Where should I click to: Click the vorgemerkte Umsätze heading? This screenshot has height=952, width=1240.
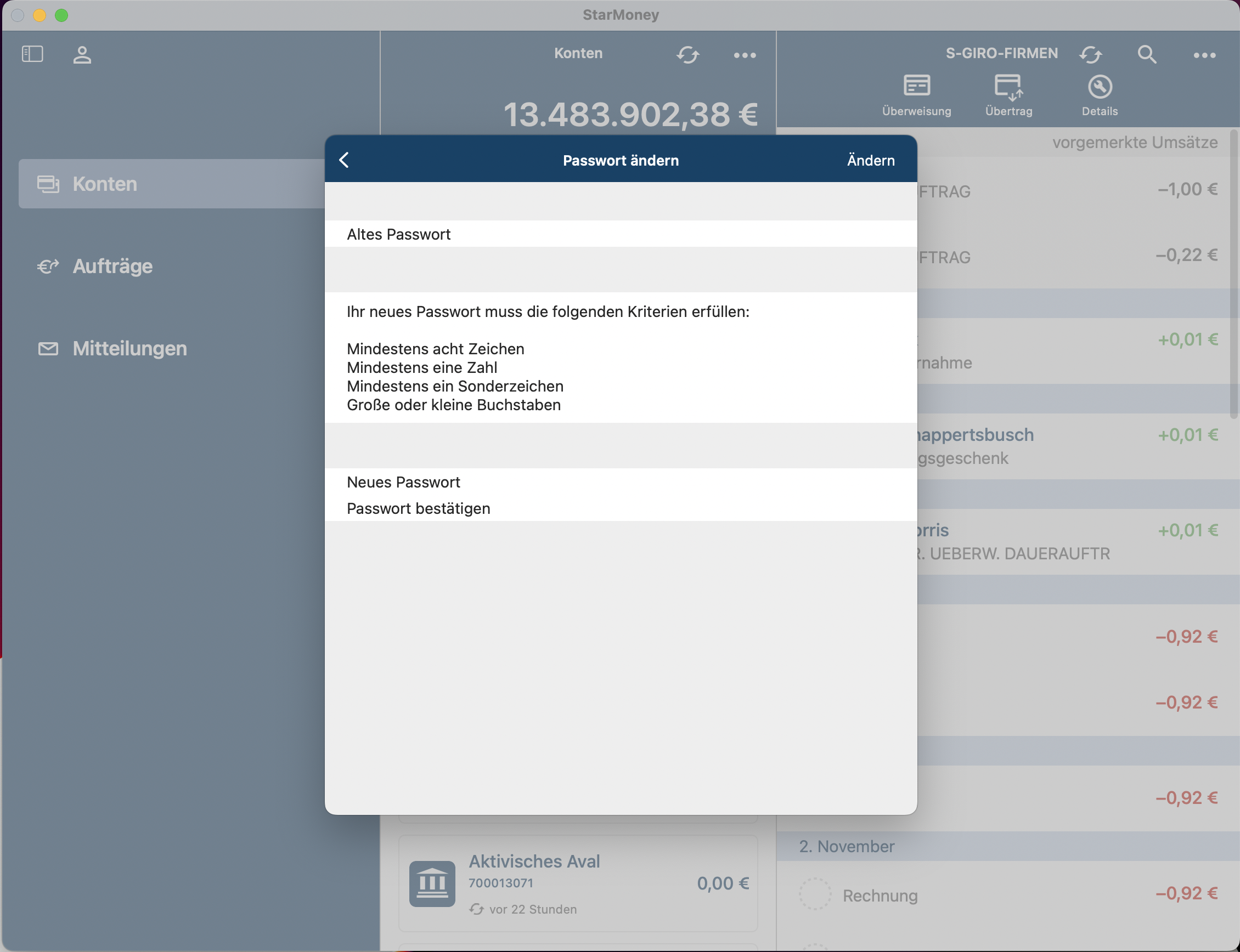(1135, 142)
